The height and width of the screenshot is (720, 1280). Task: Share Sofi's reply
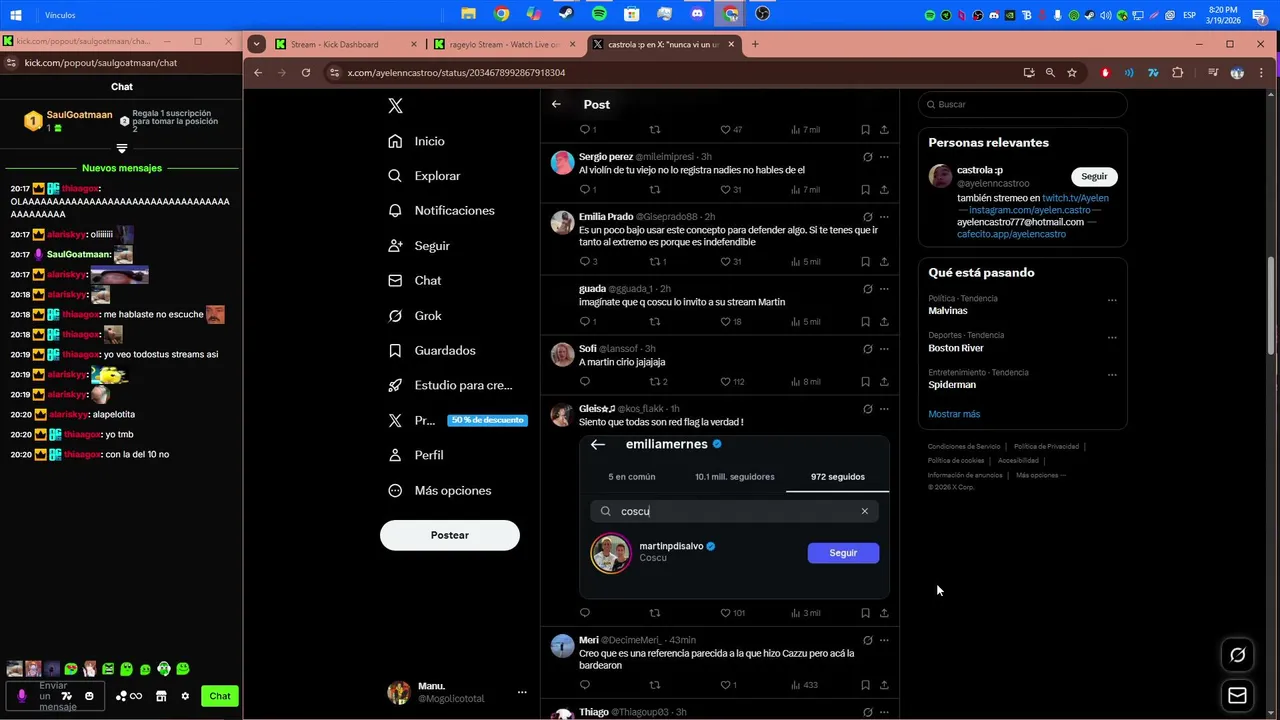click(884, 382)
